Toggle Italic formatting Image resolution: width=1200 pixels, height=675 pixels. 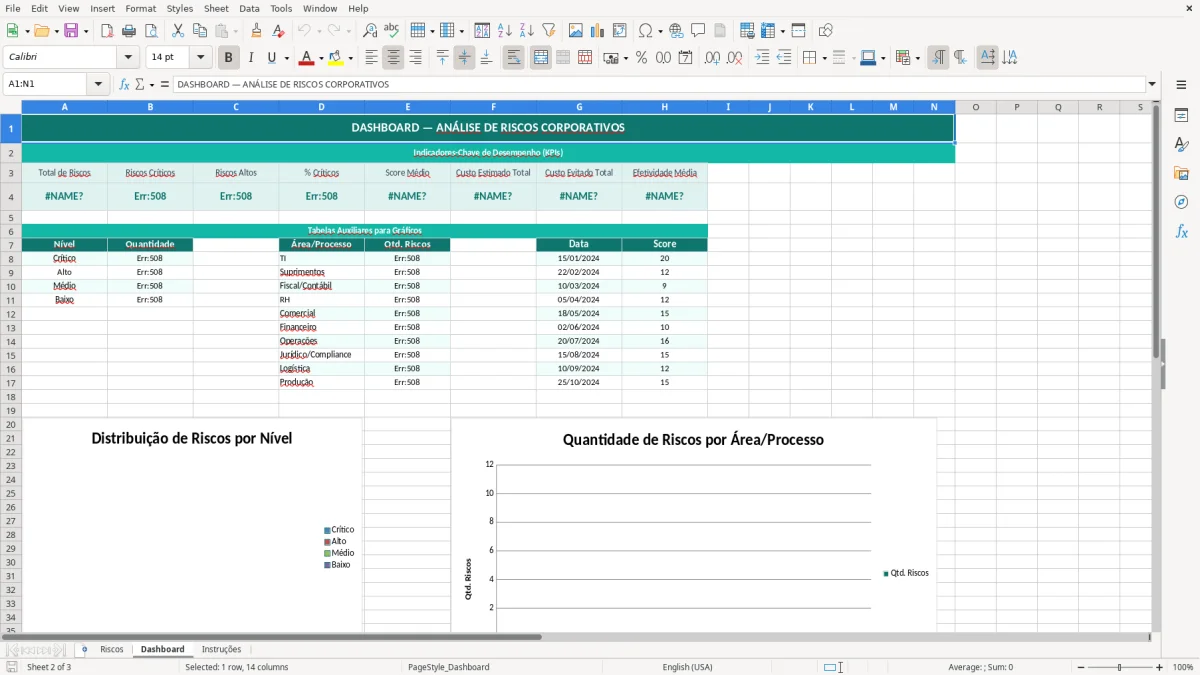pyautogui.click(x=251, y=58)
